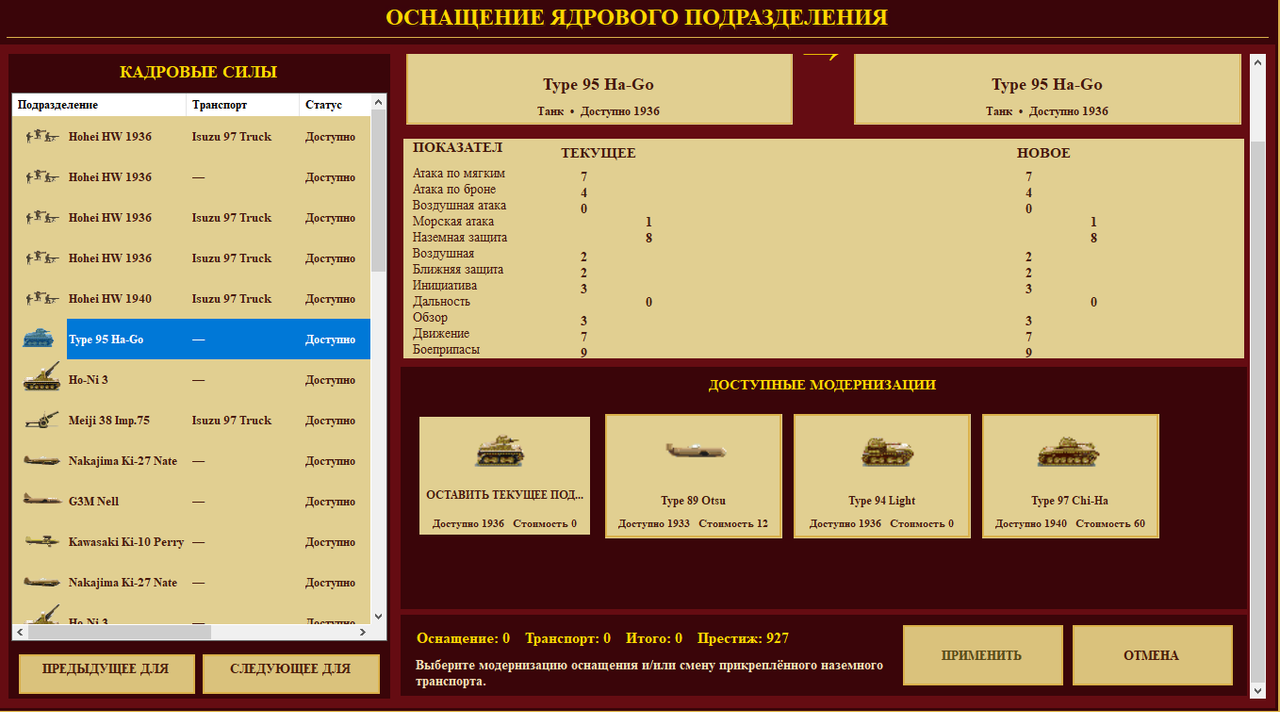The image size is (1280, 712).
Task: Click the Наземная защита stat label
Action: pyautogui.click(x=460, y=237)
